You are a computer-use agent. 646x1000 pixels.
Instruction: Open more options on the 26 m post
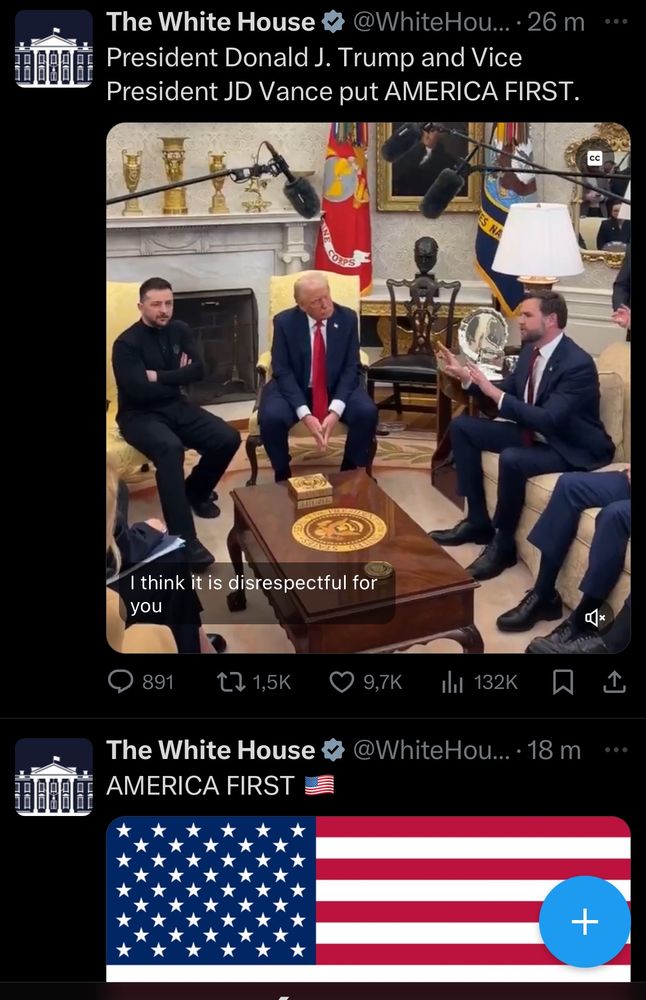pyautogui.click(x=615, y=22)
